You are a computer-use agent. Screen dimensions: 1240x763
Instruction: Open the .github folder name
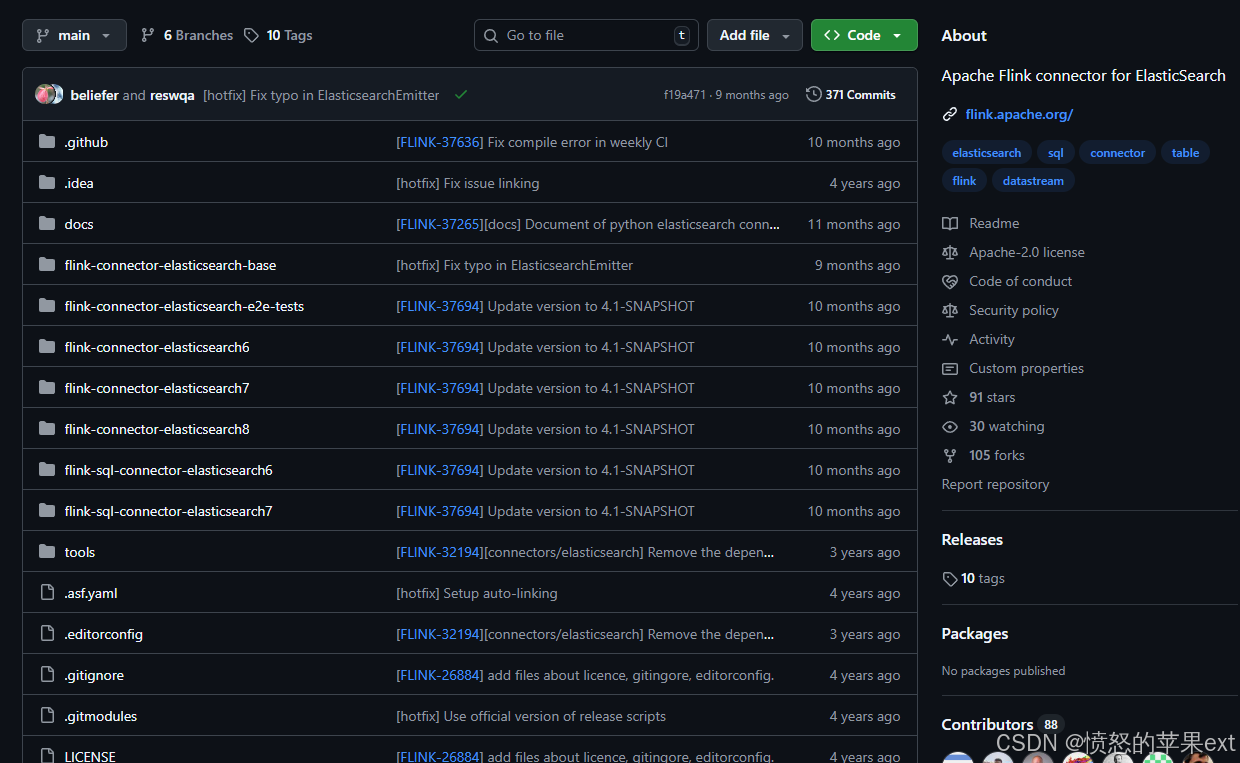tap(86, 142)
